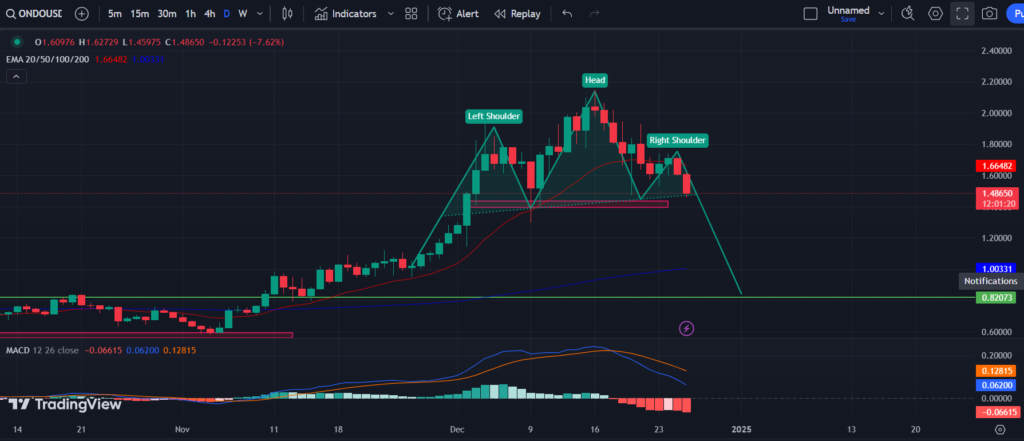The width and height of the screenshot is (1024, 441).
Task: Open the Indicators dialog
Action: pyautogui.click(x=345, y=14)
